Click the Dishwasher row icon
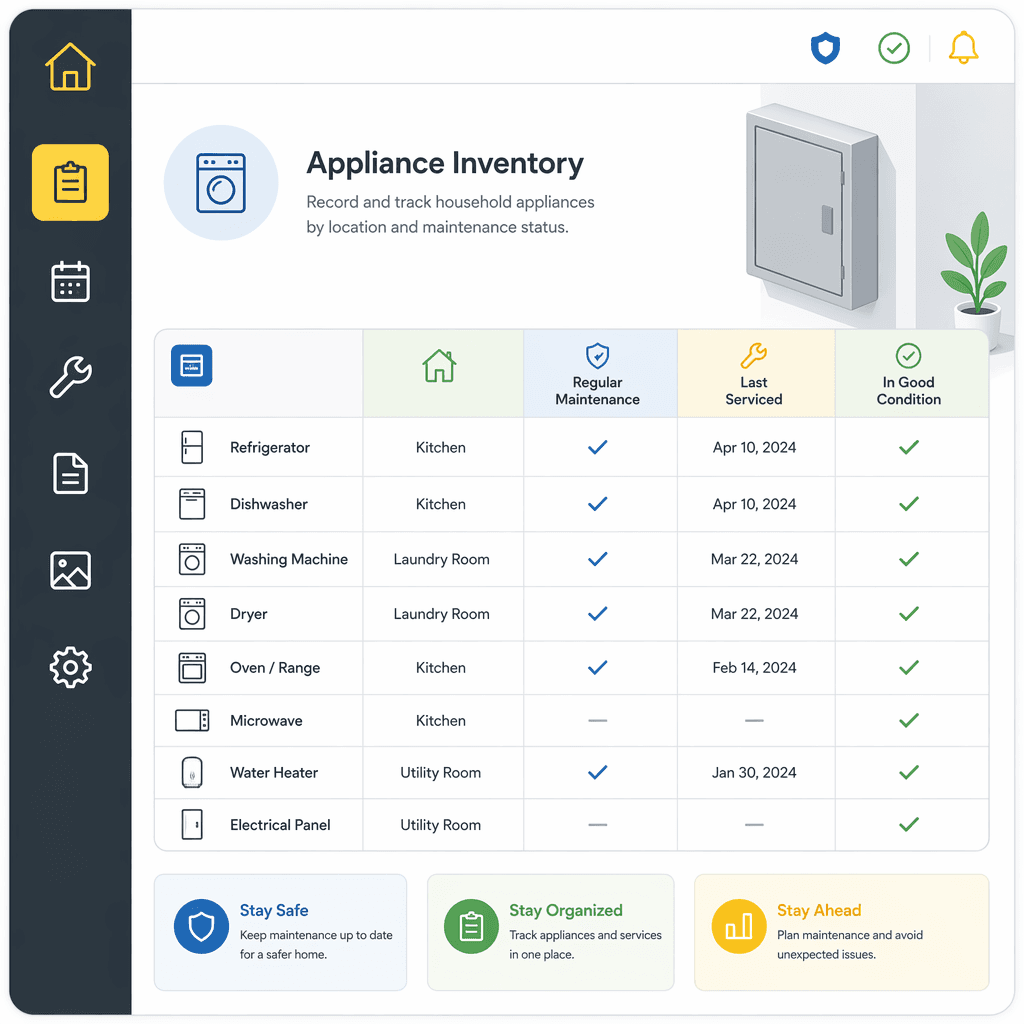The height and width of the screenshot is (1024, 1024). [x=192, y=504]
